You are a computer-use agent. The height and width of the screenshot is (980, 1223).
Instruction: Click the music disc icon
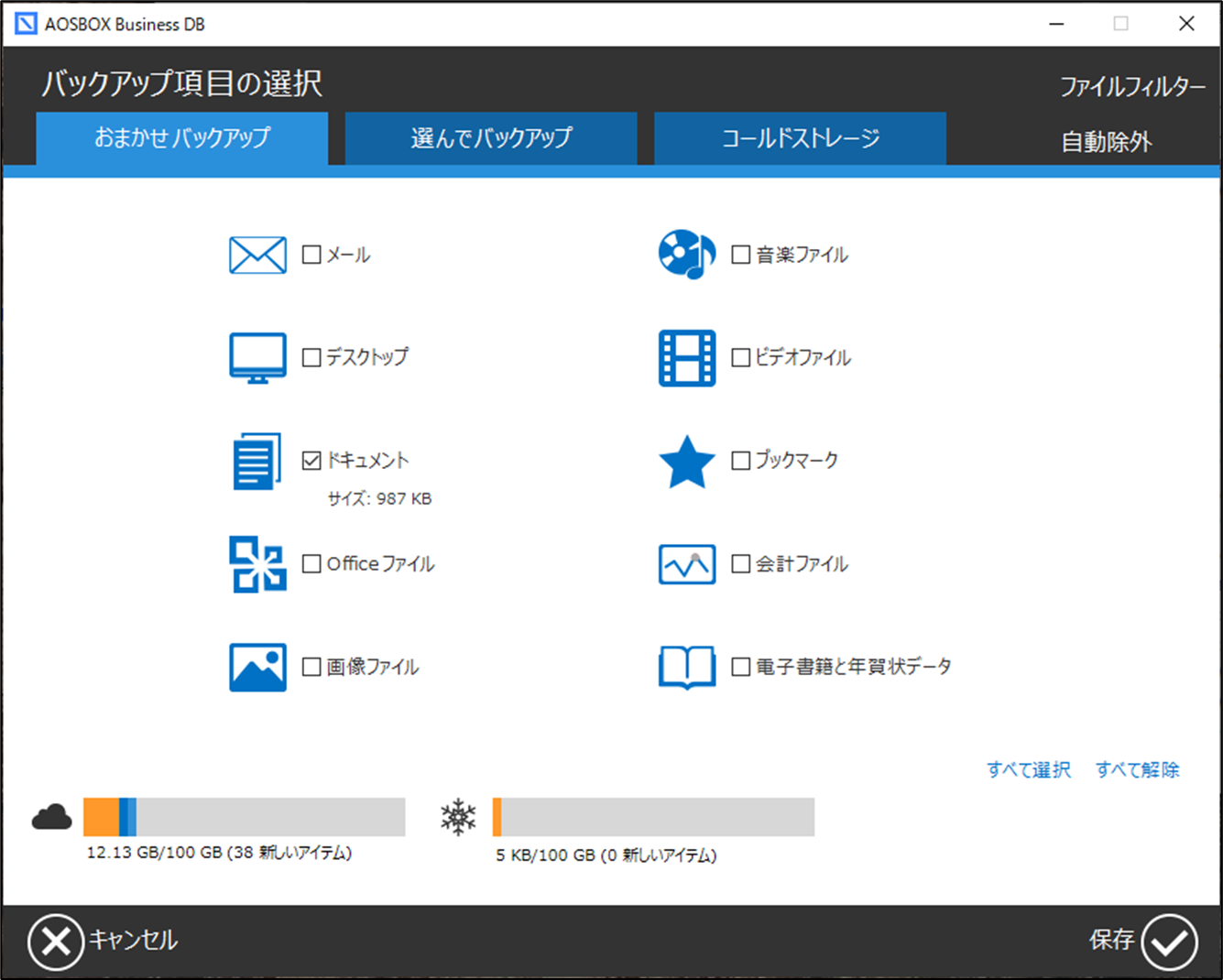tap(687, 255)
